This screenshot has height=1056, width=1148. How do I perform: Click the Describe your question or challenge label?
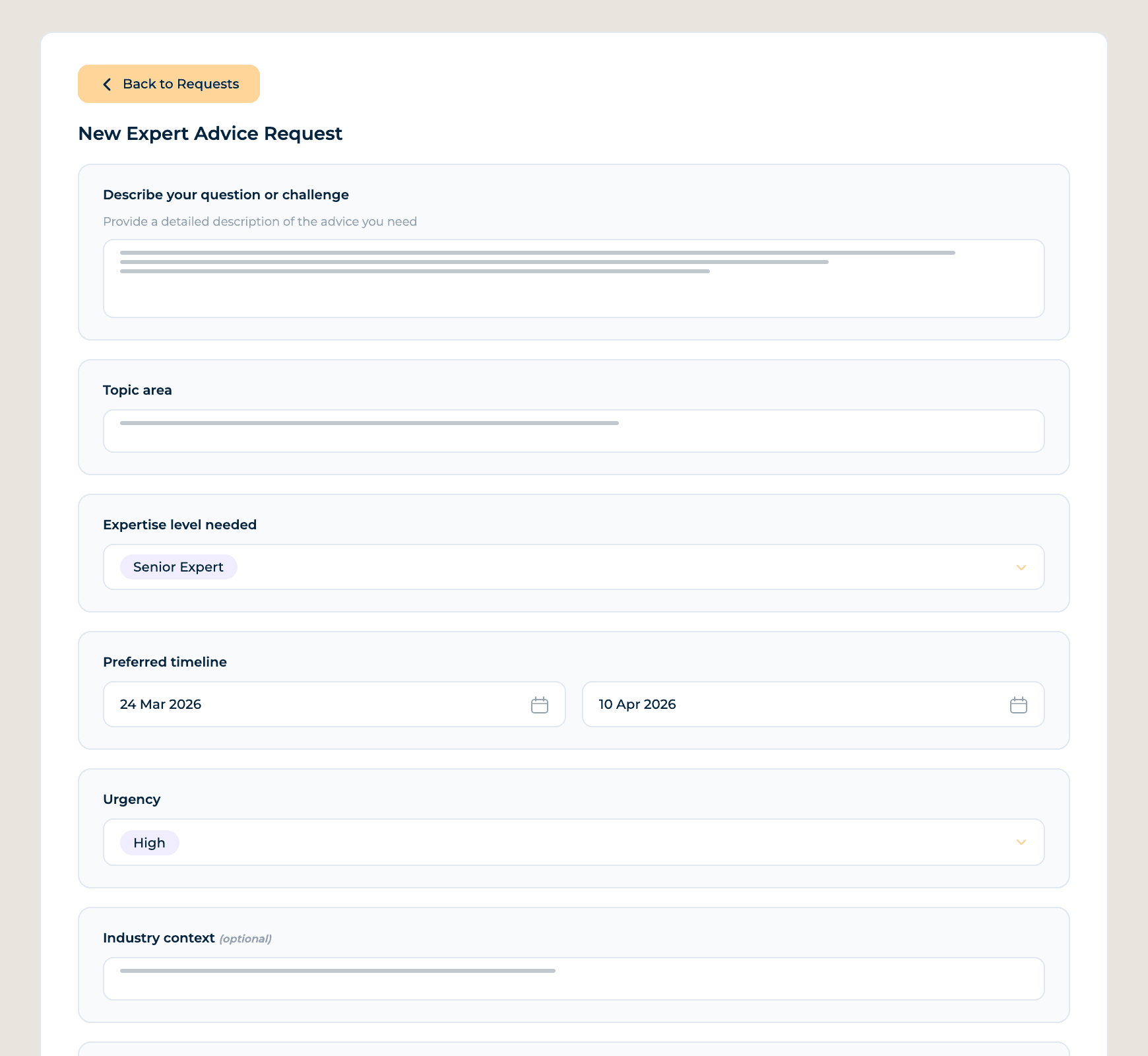226,195
